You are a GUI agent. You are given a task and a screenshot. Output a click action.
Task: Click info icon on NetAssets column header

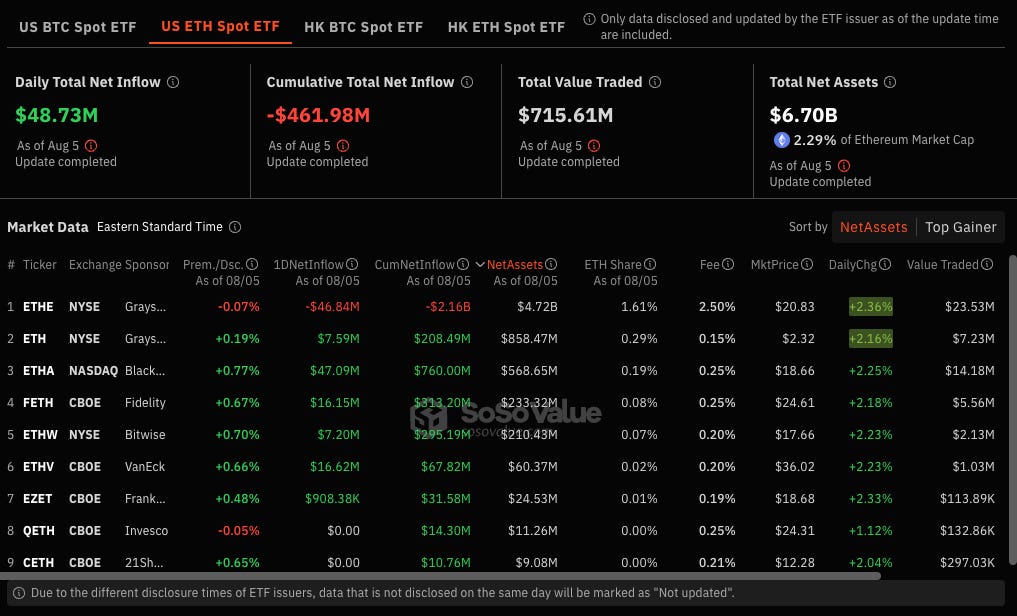tap(551, 265)
